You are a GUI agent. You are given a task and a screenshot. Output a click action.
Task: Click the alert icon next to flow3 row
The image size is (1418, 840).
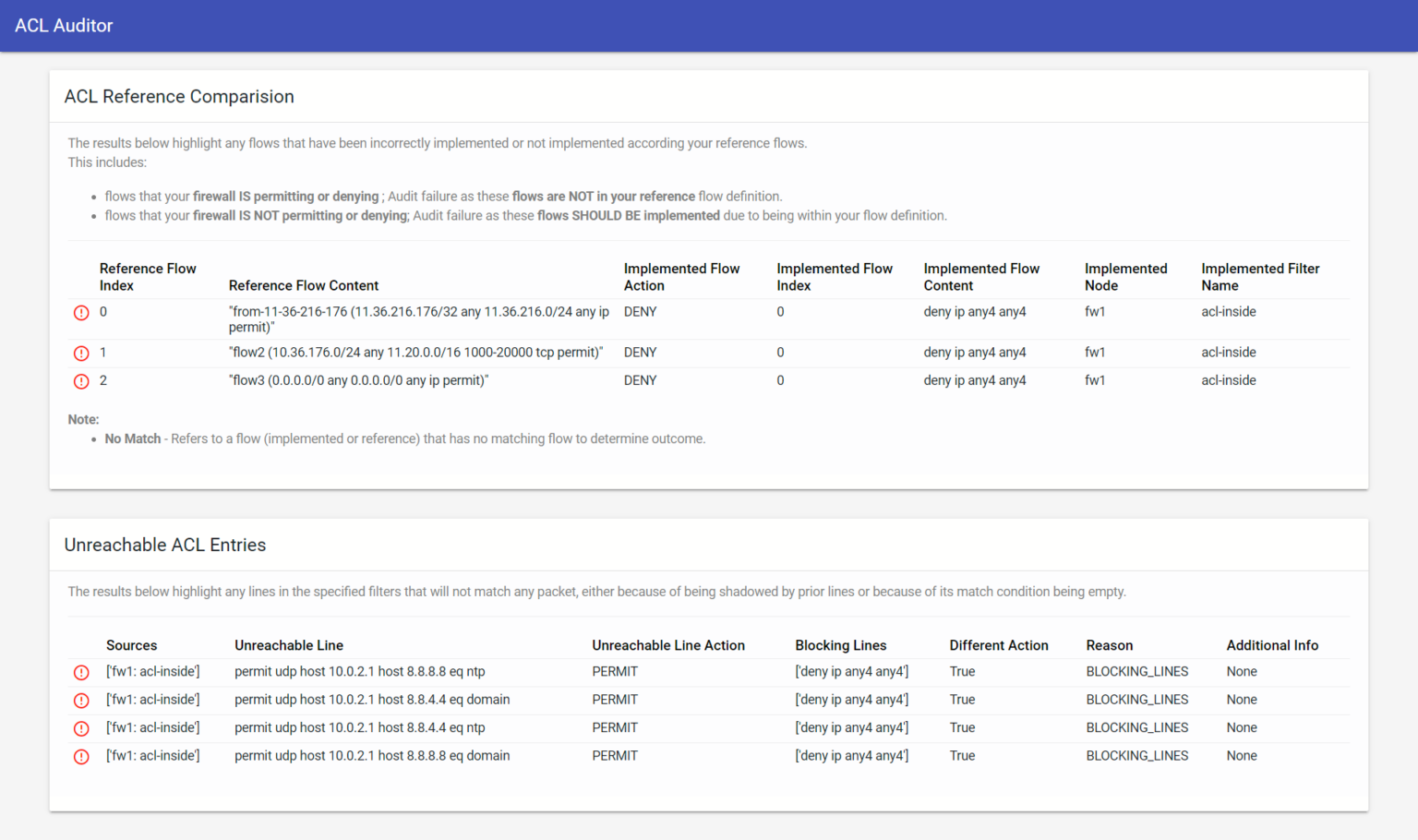click(x=81, y=381)
